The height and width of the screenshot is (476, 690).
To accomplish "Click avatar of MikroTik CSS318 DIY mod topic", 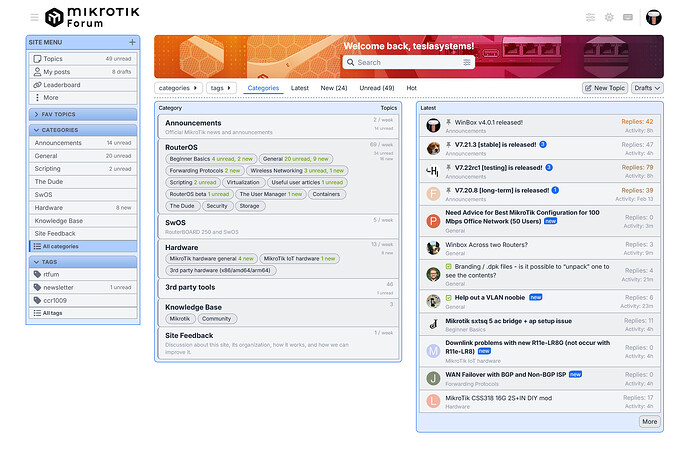I will (x=433, y=401).
